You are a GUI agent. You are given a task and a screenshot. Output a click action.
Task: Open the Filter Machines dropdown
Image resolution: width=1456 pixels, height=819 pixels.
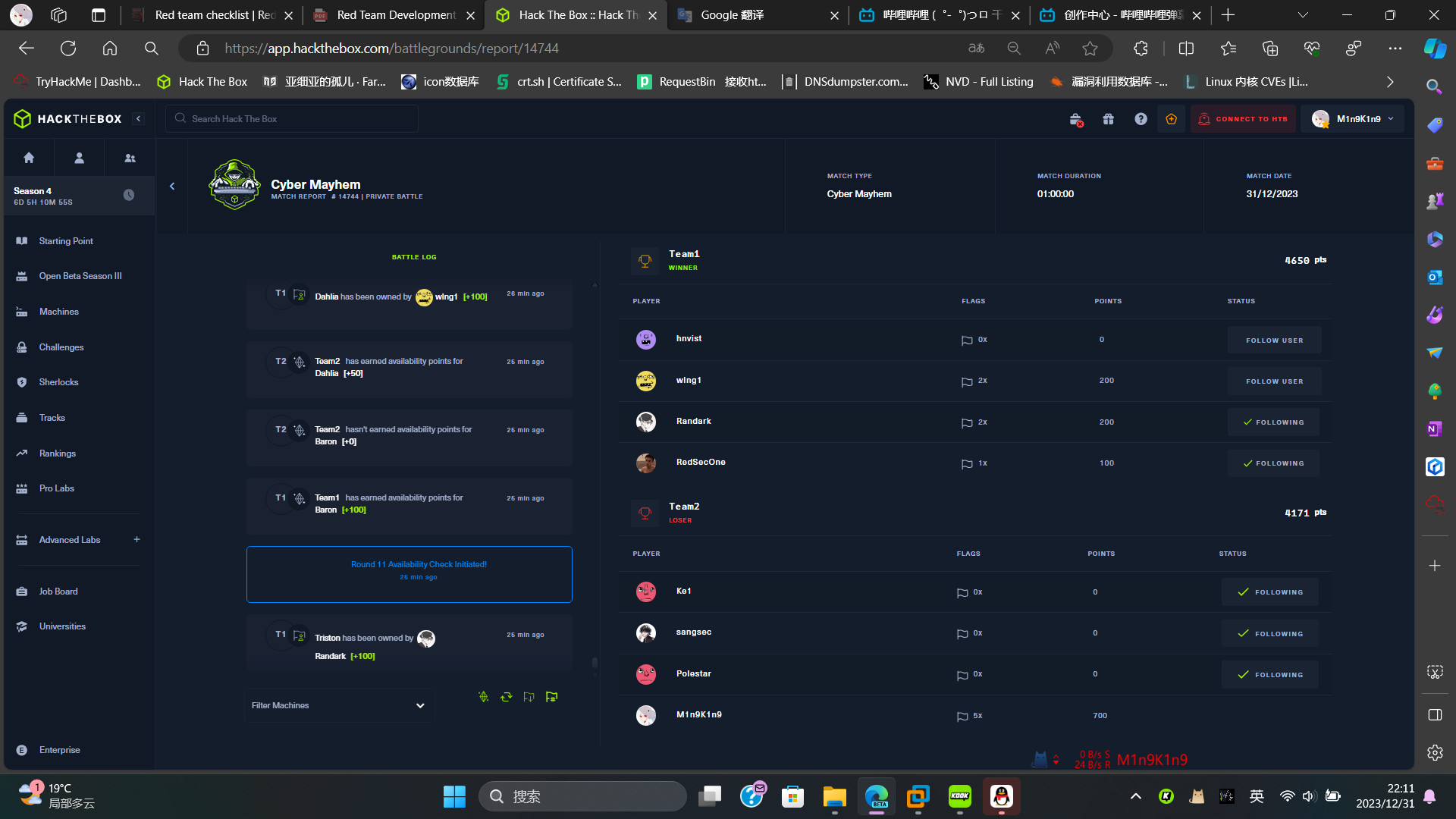point(338,705)
